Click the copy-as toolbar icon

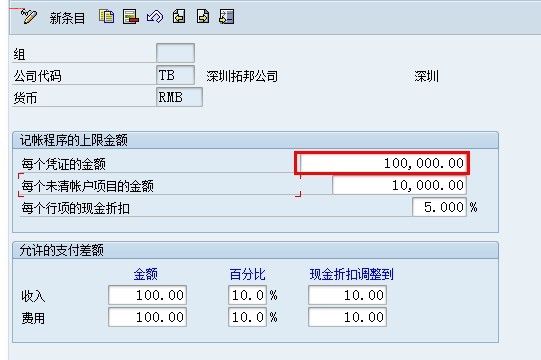point(106,16)
